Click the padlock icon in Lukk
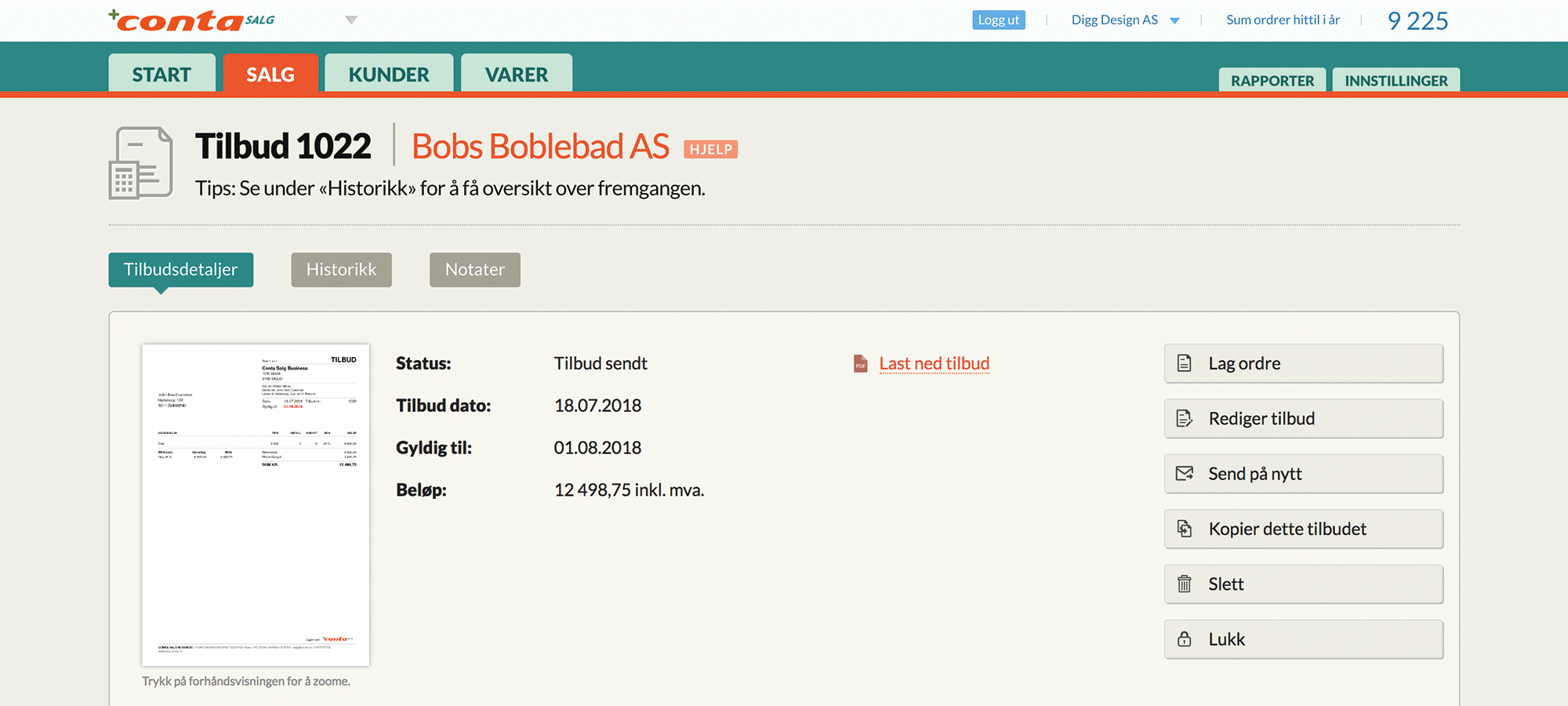 click(x=1185, y=639)
